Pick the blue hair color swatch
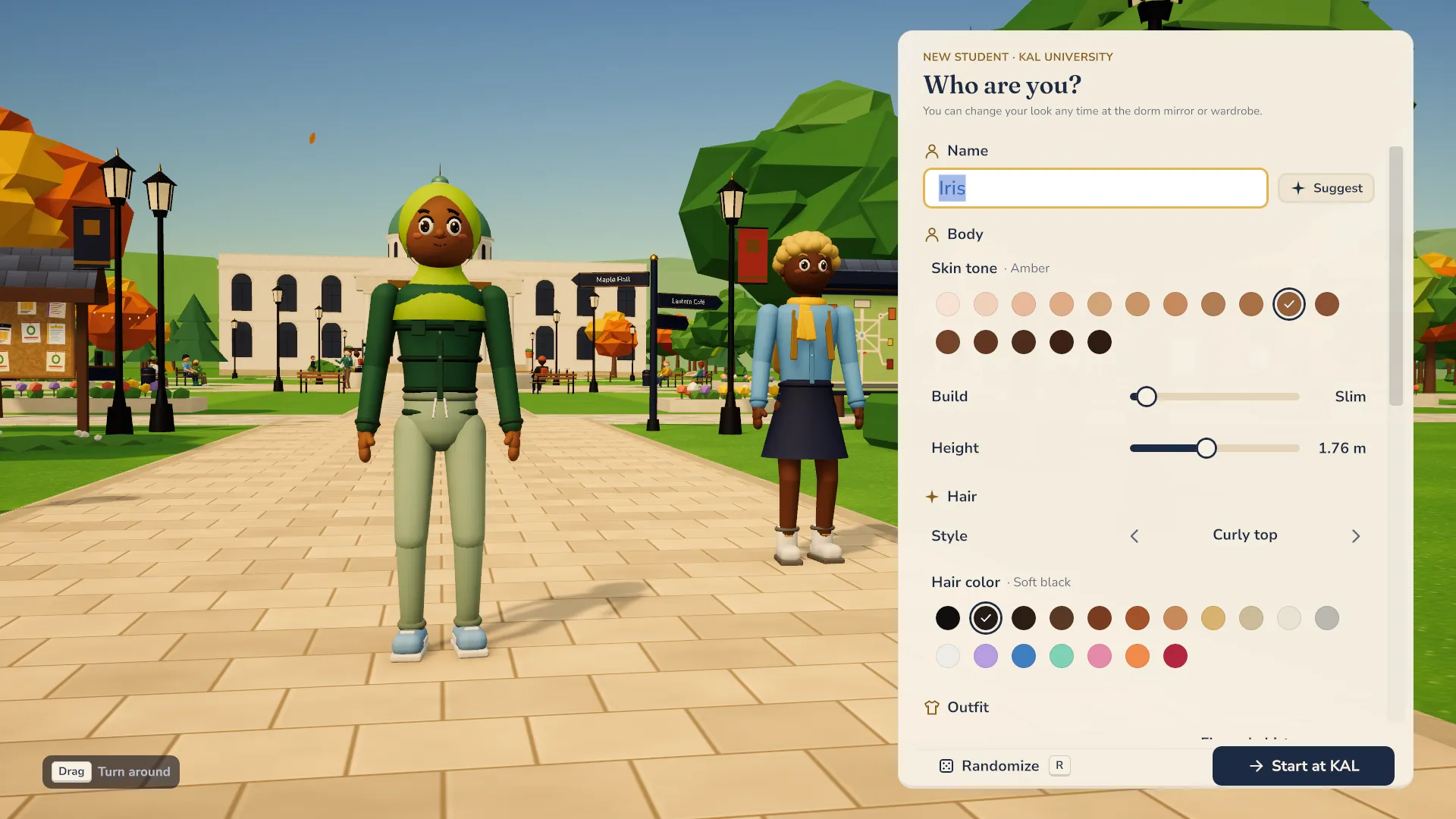Viewport: 1456px width, 819px height. [1023, 656]
